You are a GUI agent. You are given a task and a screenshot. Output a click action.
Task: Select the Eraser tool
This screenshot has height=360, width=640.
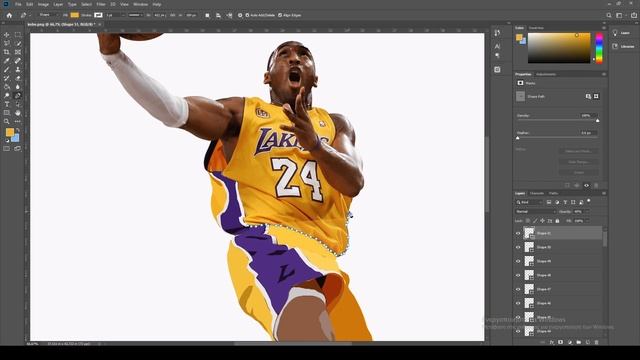[x=18, y=78]
